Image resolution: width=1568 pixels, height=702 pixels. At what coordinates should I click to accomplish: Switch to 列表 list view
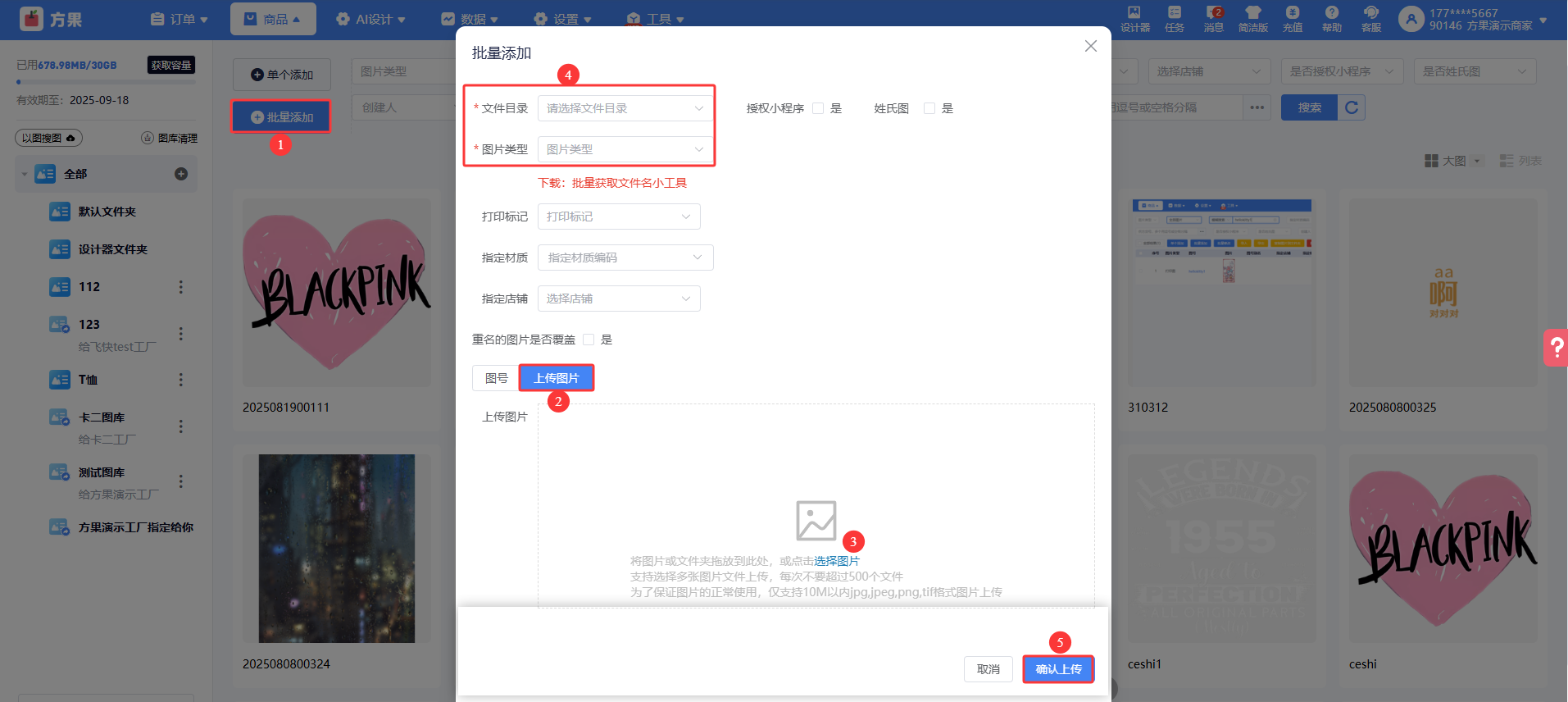[x=1521, y=161]
